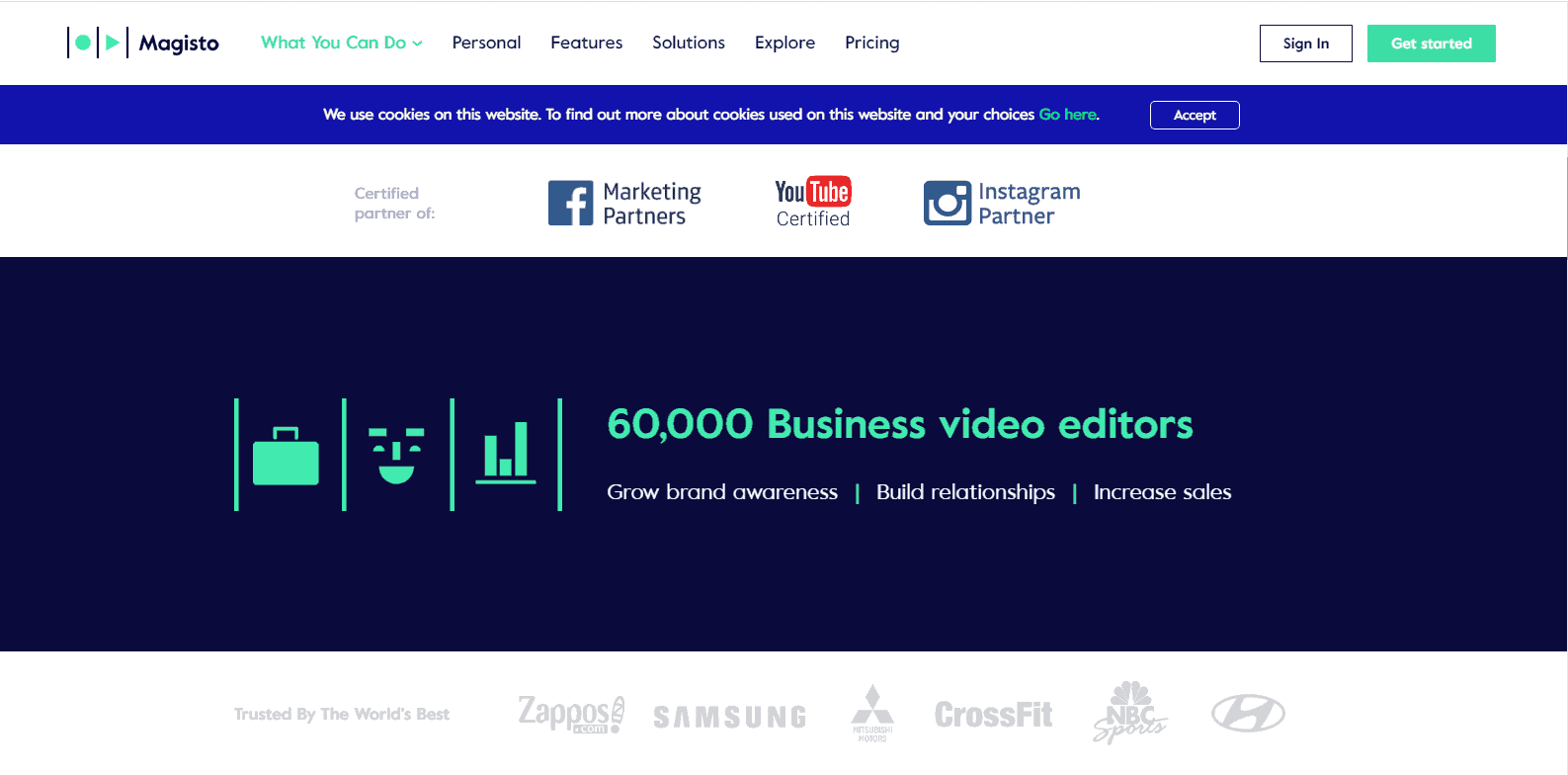1568x775 pixels.
Task: Follow the Go here cookies link
Action: pos(1067,115)
